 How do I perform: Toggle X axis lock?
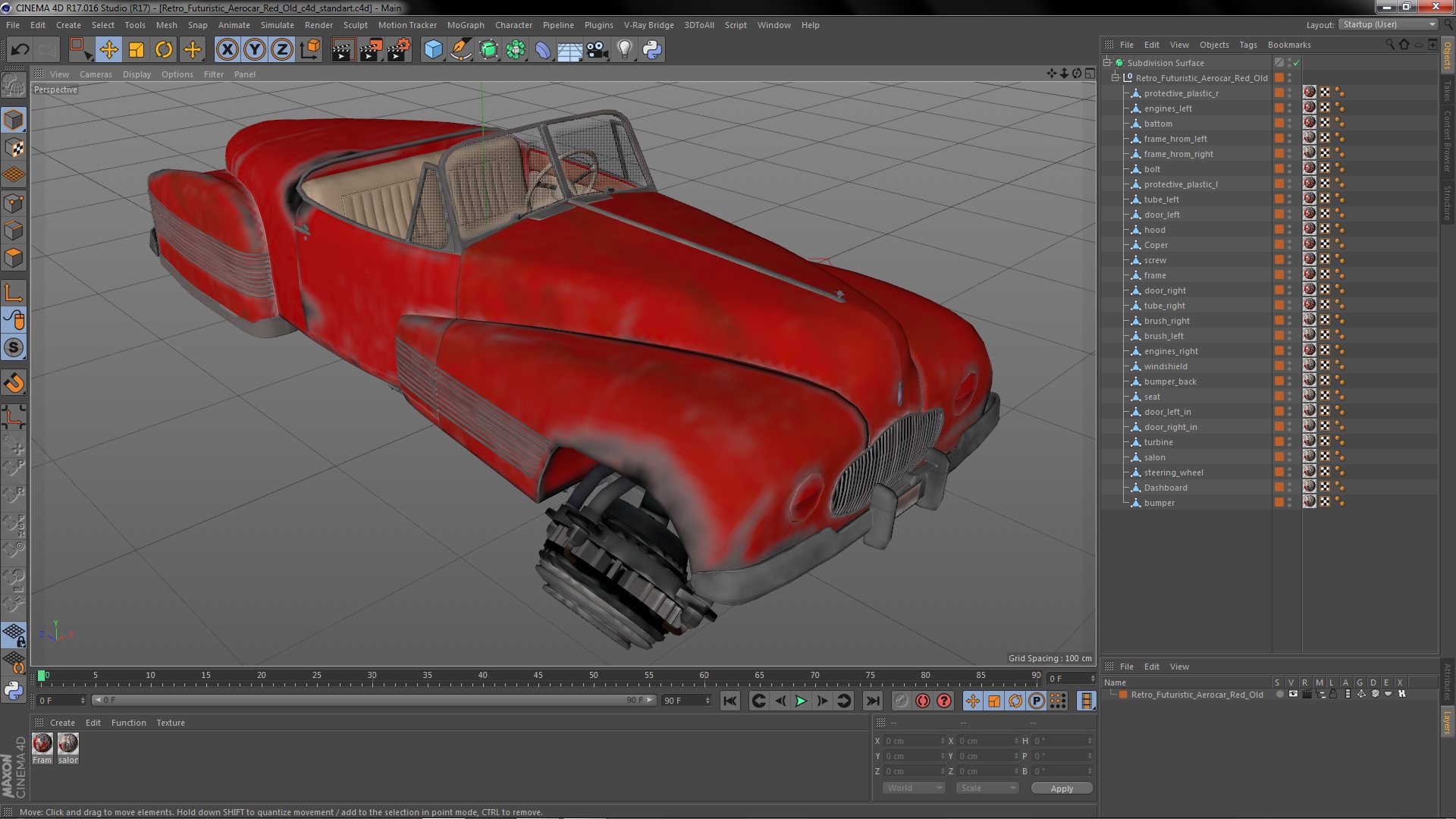(x=227, y=50)
